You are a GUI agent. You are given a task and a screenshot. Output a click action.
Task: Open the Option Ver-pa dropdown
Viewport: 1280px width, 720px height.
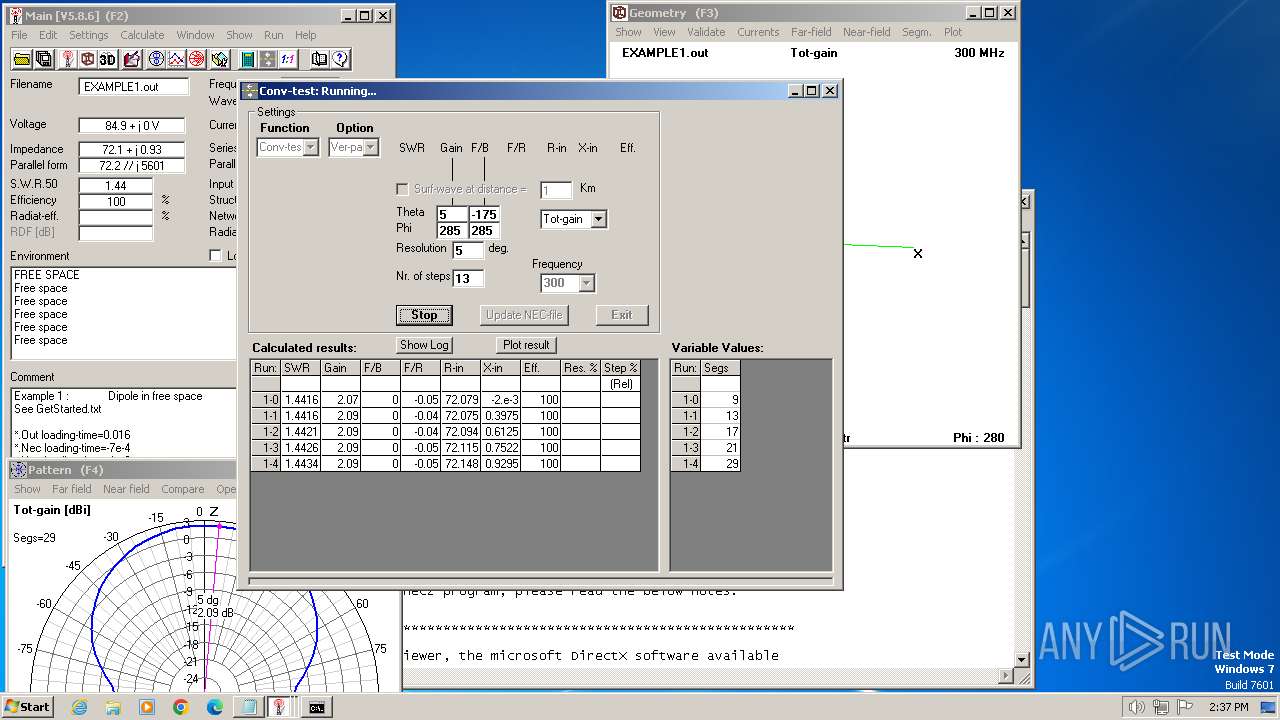(x=370, y=147)
